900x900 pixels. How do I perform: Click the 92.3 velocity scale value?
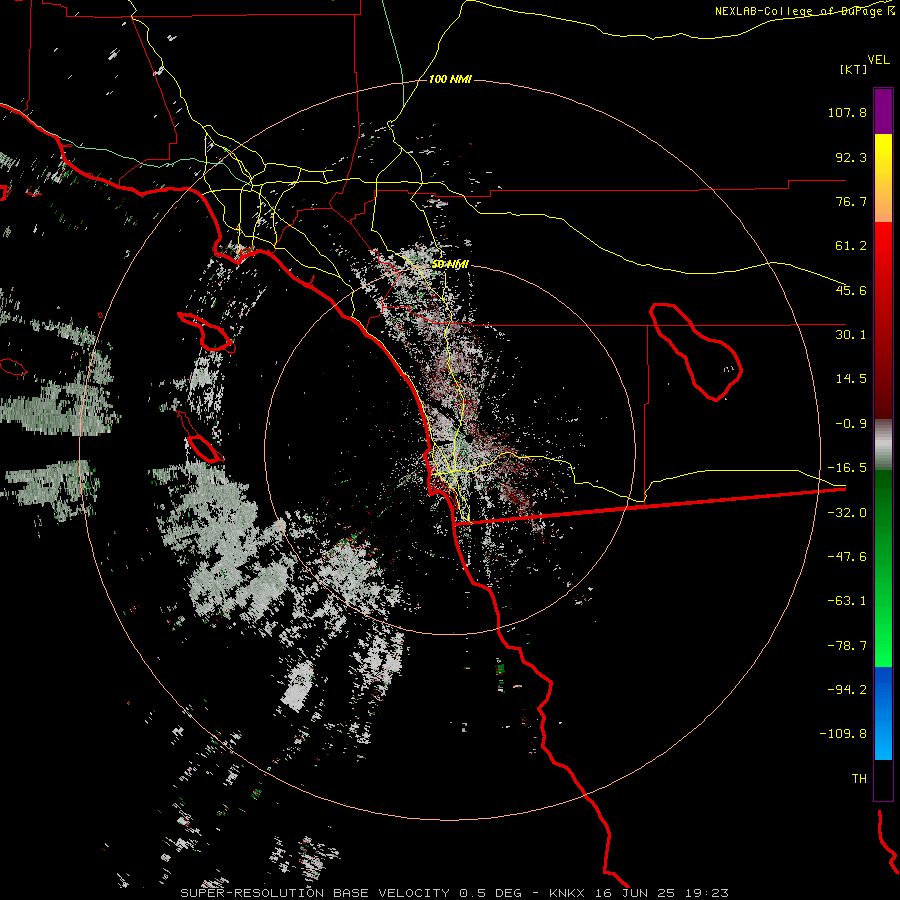click(851, 157)
